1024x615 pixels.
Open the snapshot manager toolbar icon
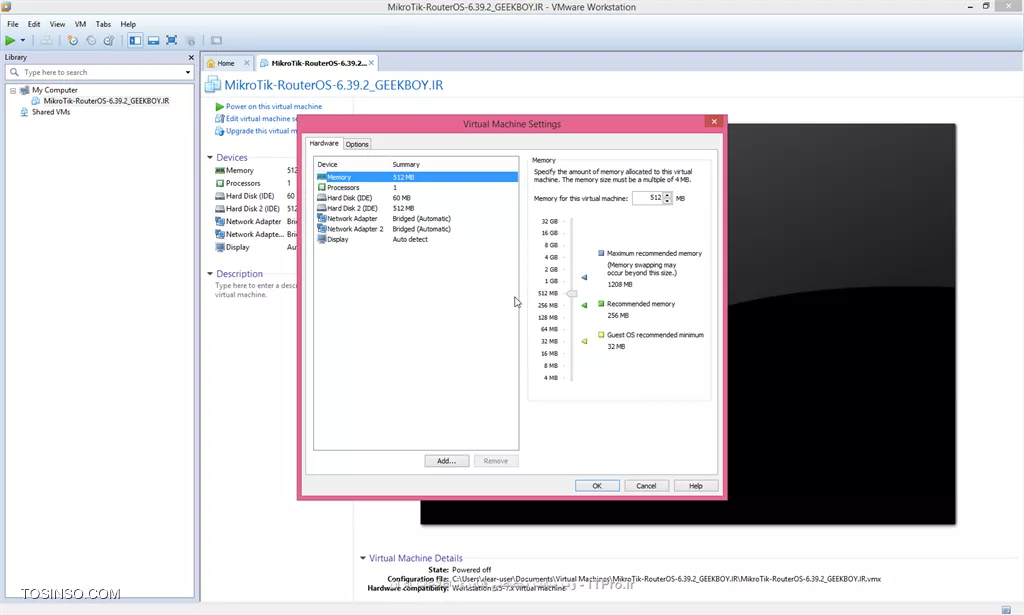click(x=109, y=40)
